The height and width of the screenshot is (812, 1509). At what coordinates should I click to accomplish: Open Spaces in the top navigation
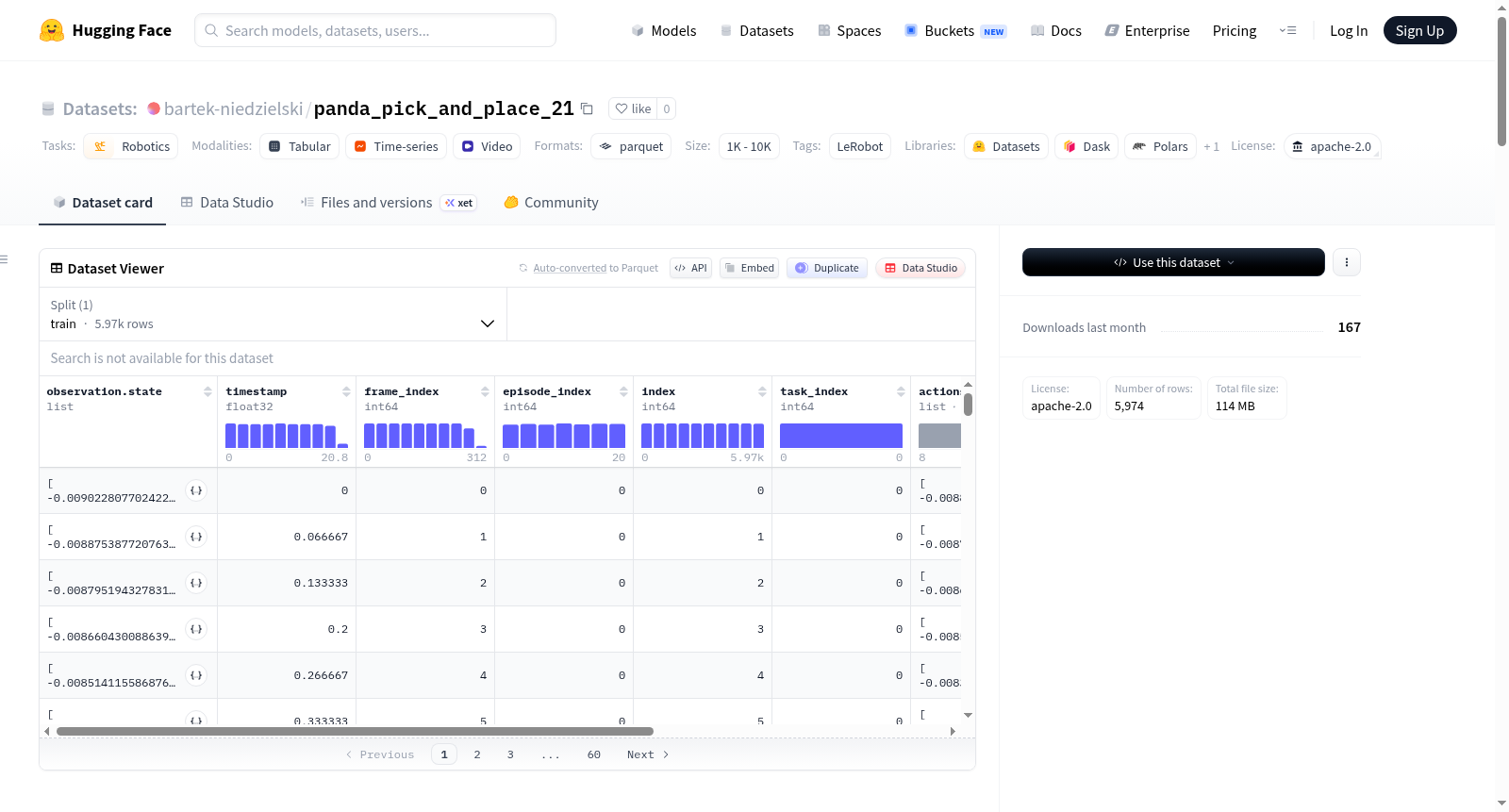[850, 31]
